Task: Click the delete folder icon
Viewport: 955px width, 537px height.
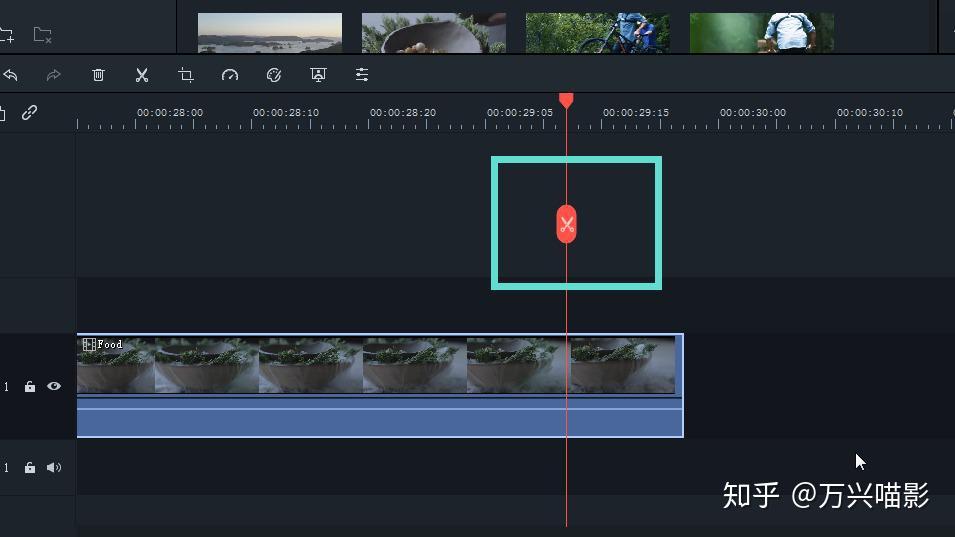Action: (x=42, y=35)
